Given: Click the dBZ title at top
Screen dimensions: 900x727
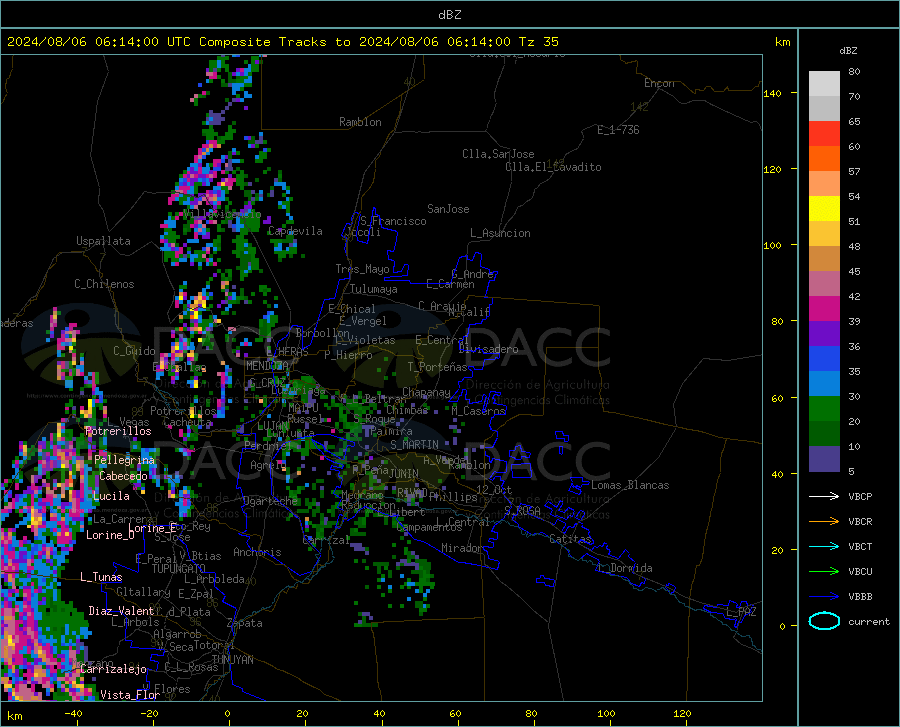Looking at the screenshot, I should point(449,15).
